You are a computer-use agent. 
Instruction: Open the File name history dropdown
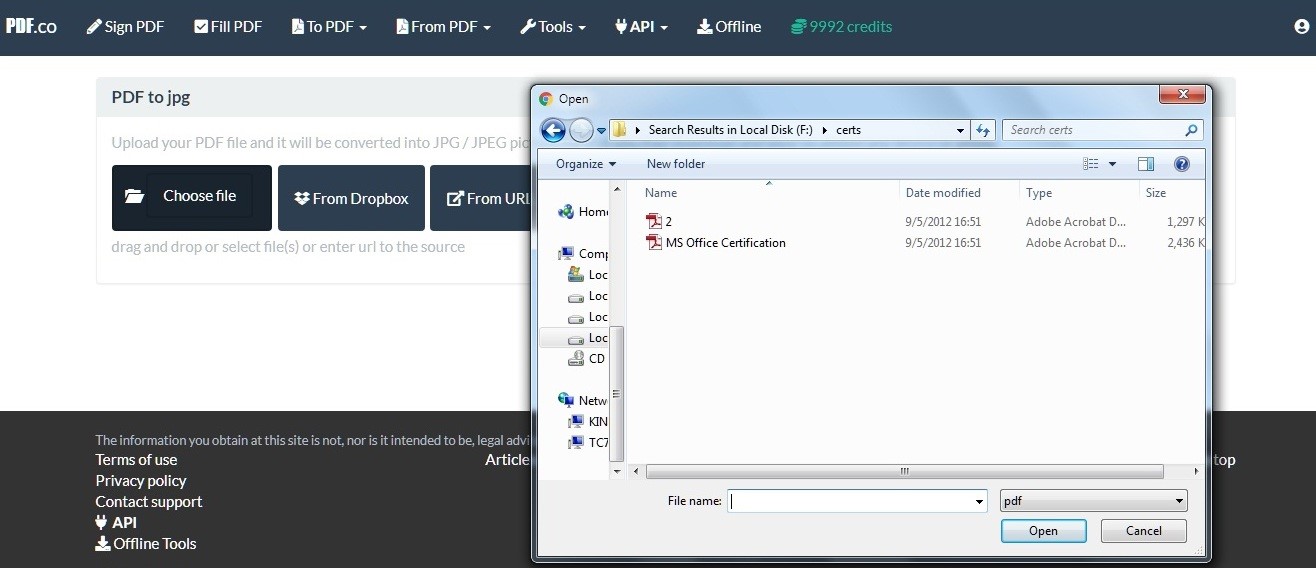(980, 501)
